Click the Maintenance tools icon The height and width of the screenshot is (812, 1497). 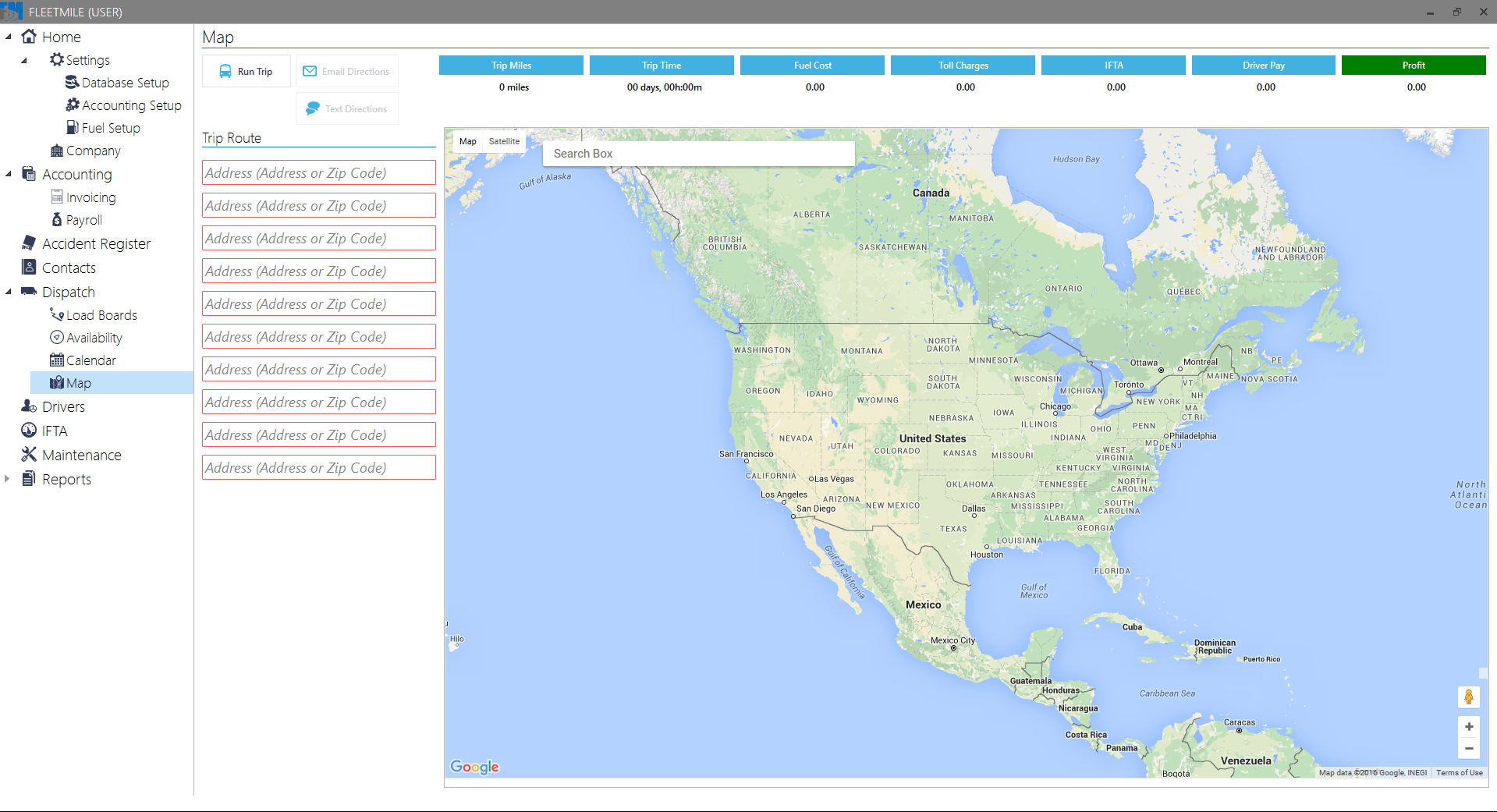click(x=29, y=455)
